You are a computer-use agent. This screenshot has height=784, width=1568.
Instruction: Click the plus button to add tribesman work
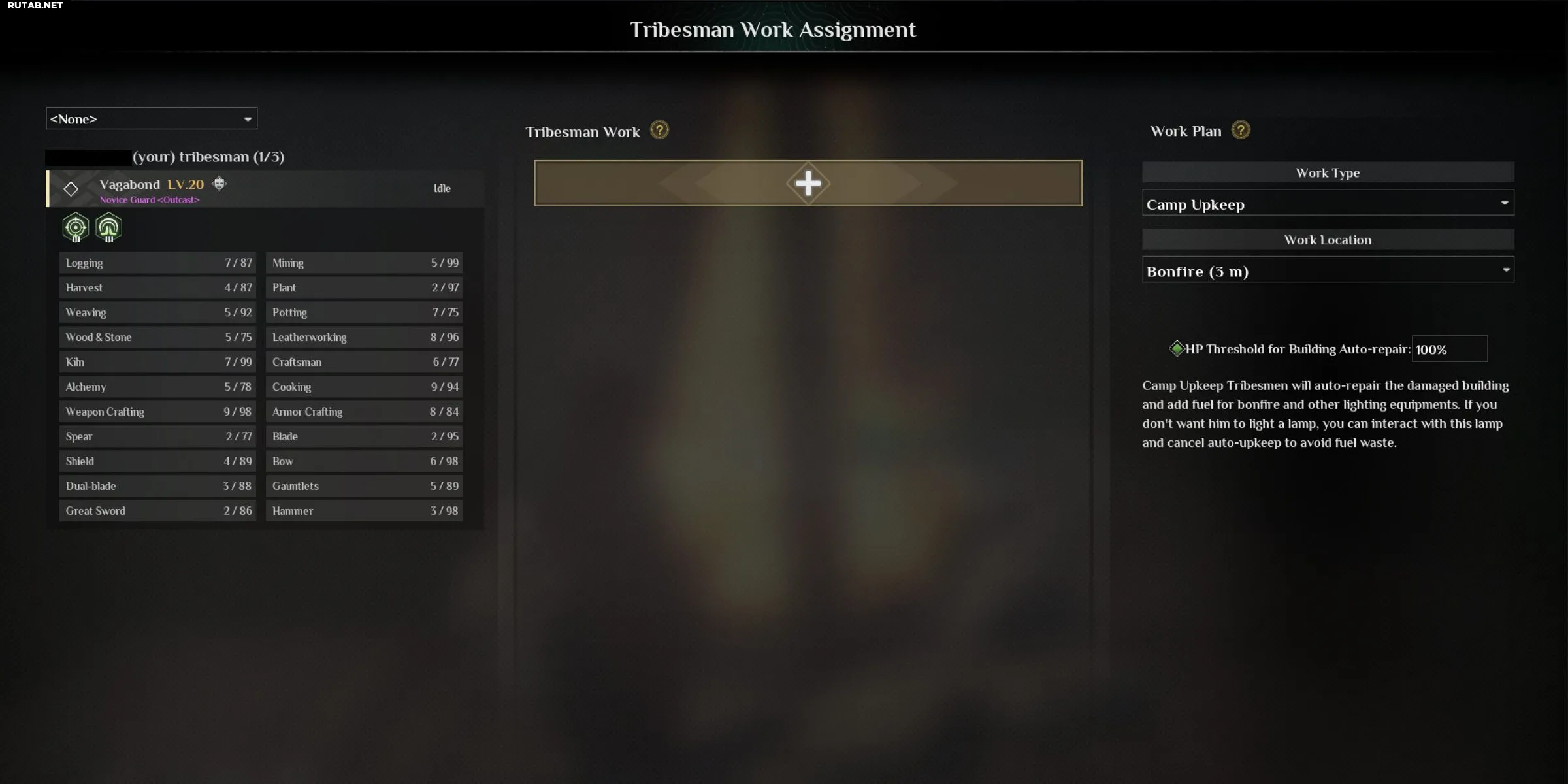pyautogui.click(x=808, y=183)
